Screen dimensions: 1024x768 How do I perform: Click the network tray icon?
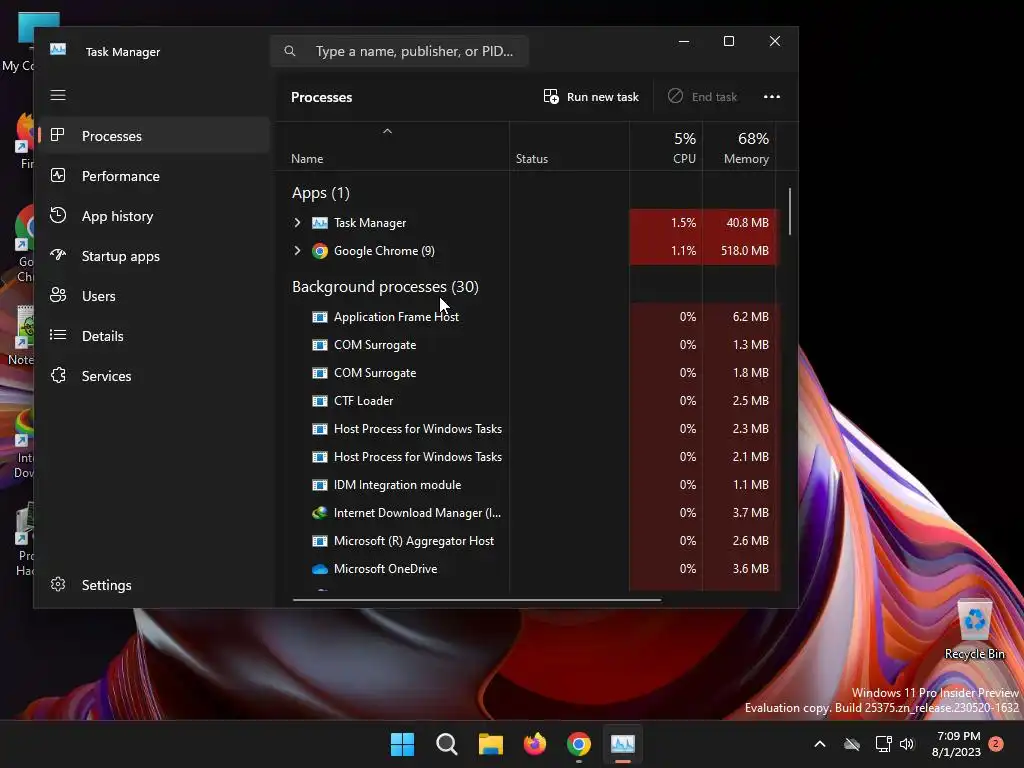coord(883,744)
